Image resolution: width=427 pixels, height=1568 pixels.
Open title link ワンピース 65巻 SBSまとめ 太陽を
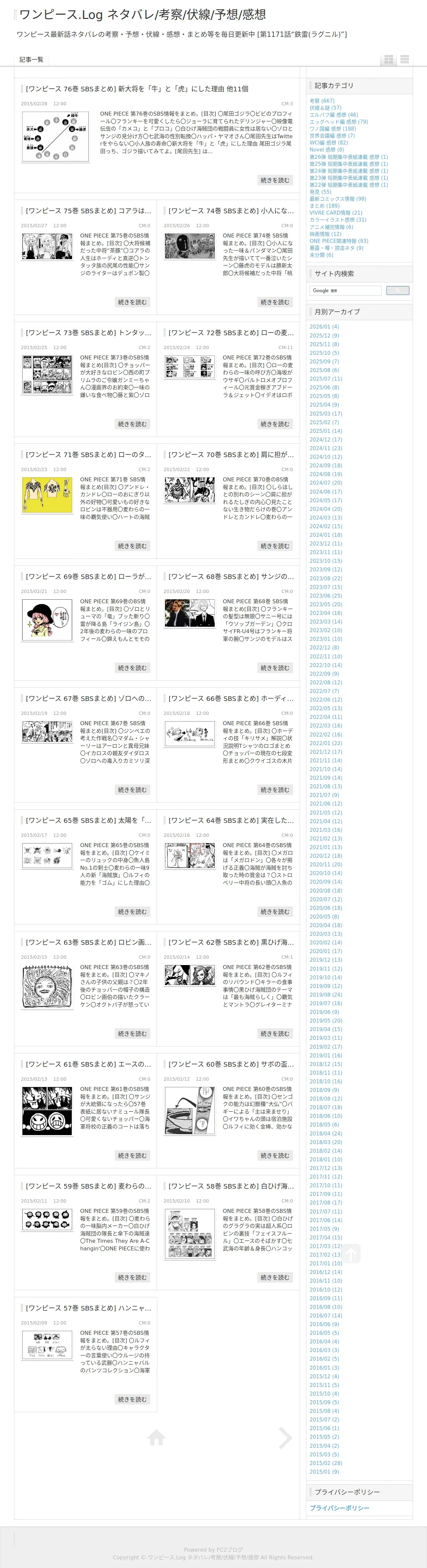click(88, 821)
